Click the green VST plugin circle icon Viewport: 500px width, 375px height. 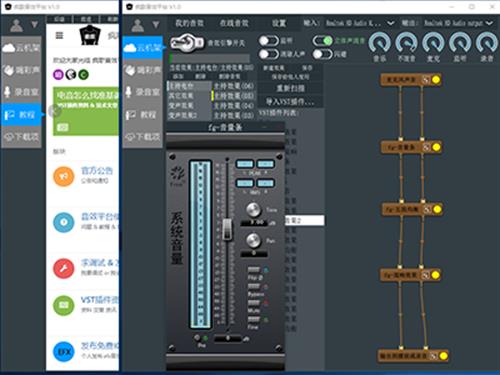click(64, 305)
